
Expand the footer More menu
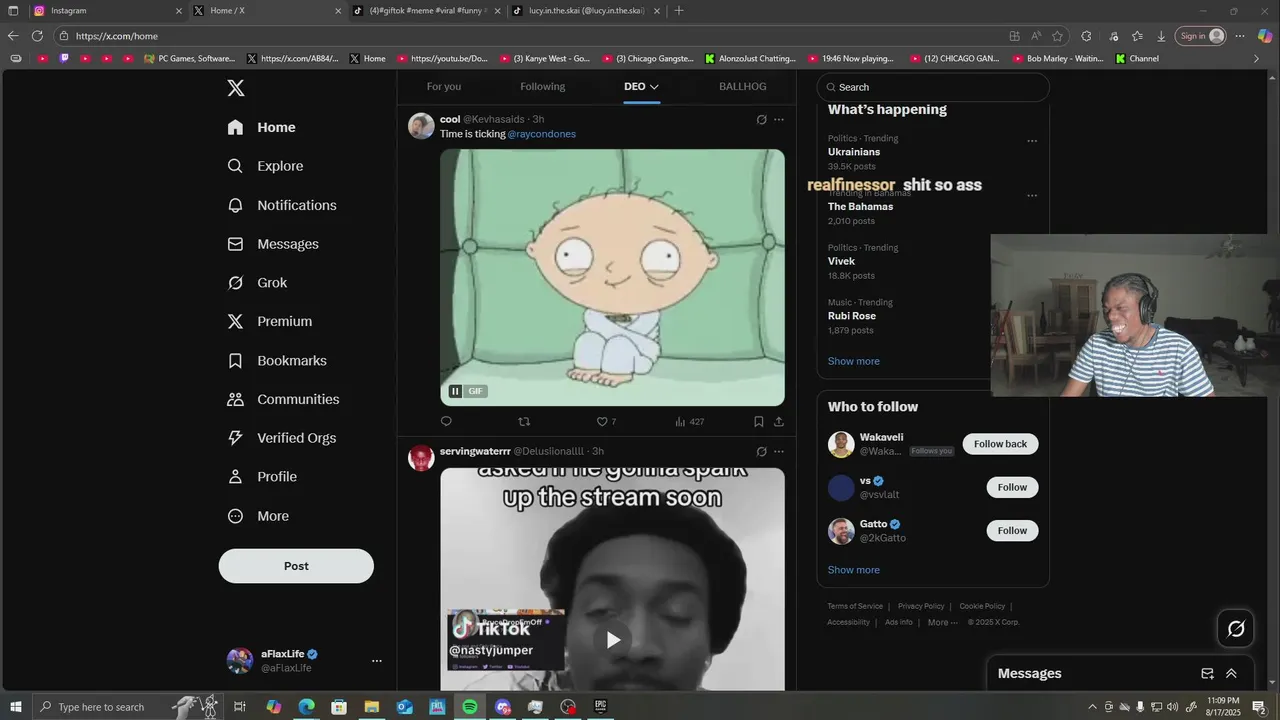(942, 622)
